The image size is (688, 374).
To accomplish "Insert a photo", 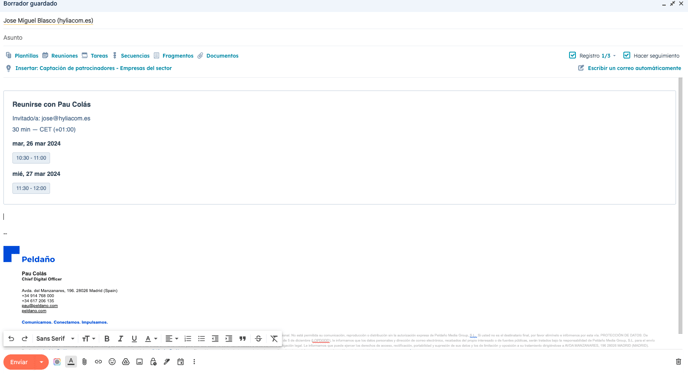I will (139, 362).
